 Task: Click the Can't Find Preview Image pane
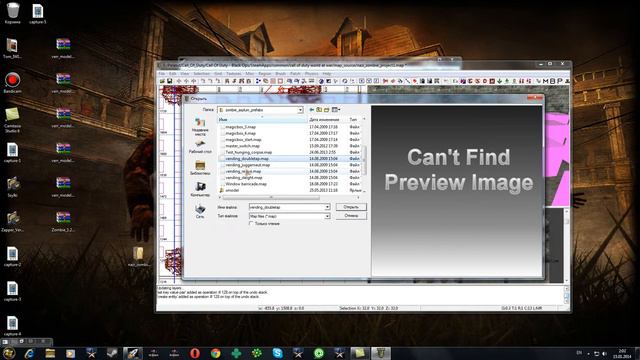(457, 191)
